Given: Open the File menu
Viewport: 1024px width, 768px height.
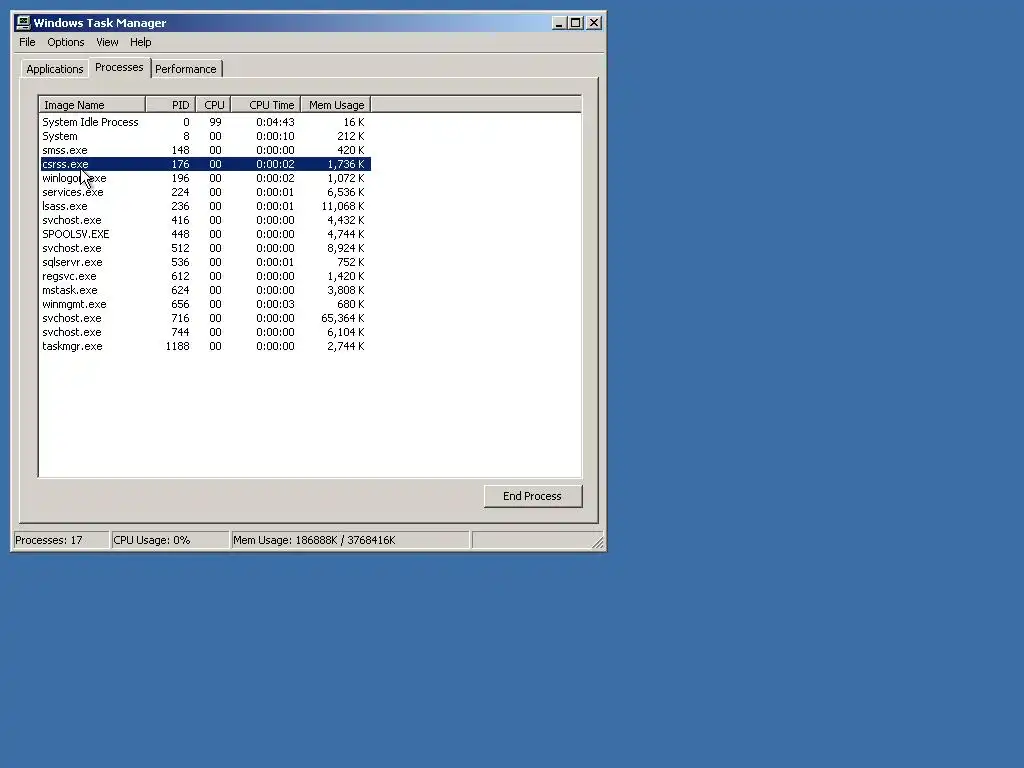Looking at the screenshot, I should [x=27, y=42].
